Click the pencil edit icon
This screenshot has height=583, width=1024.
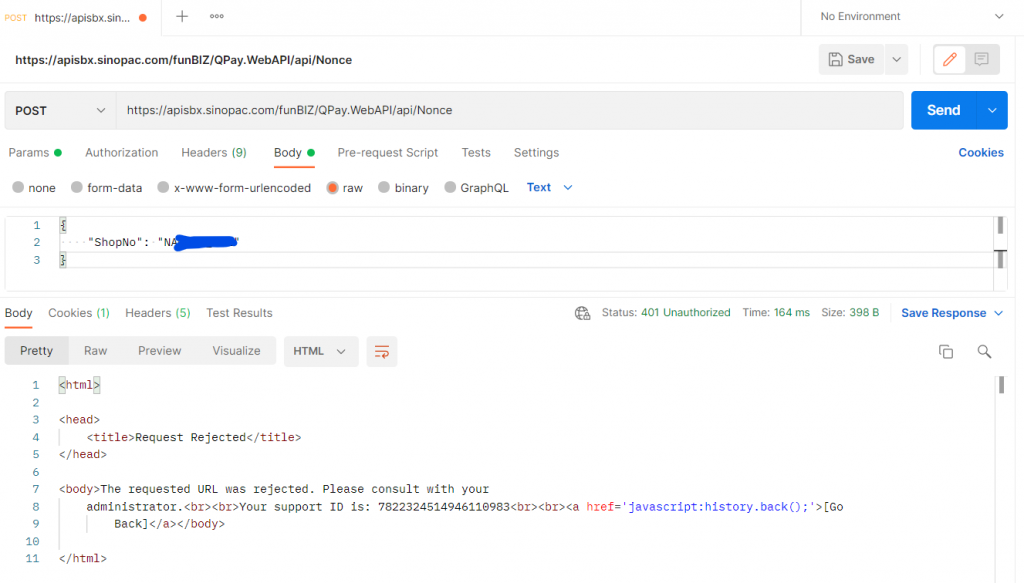[x=950, y=59]
